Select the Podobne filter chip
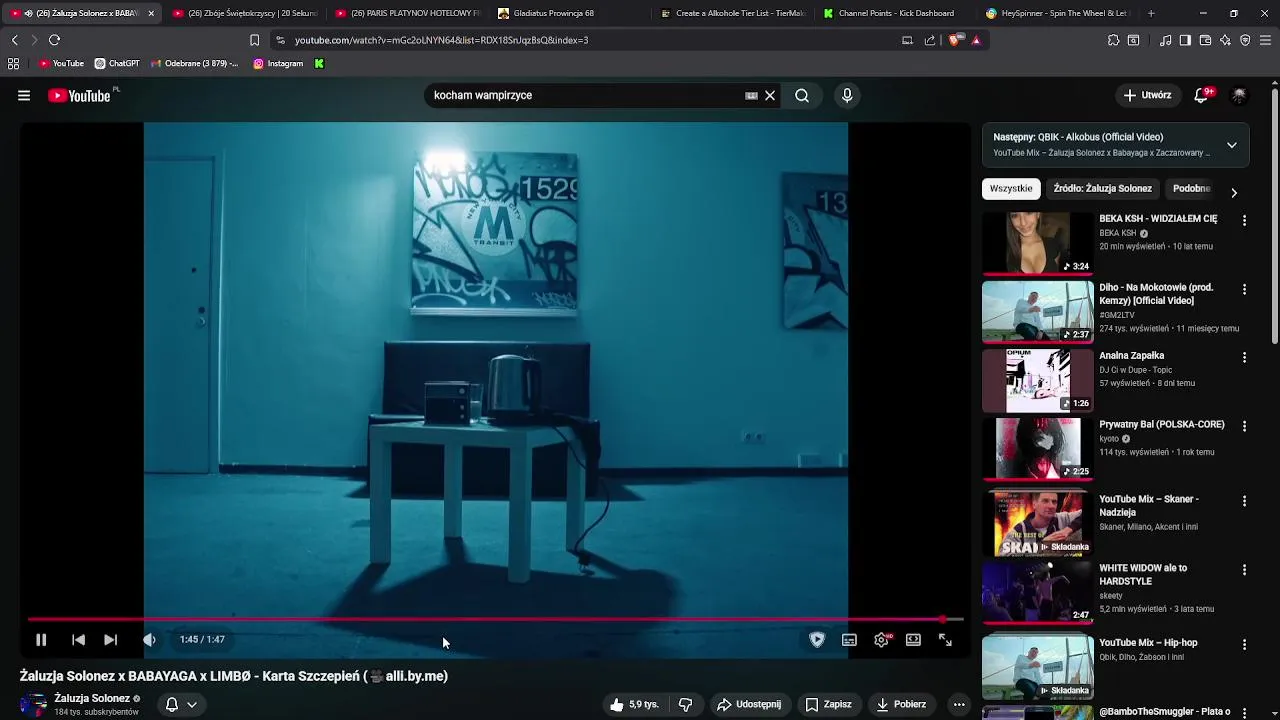 [x=1191, y=189]
